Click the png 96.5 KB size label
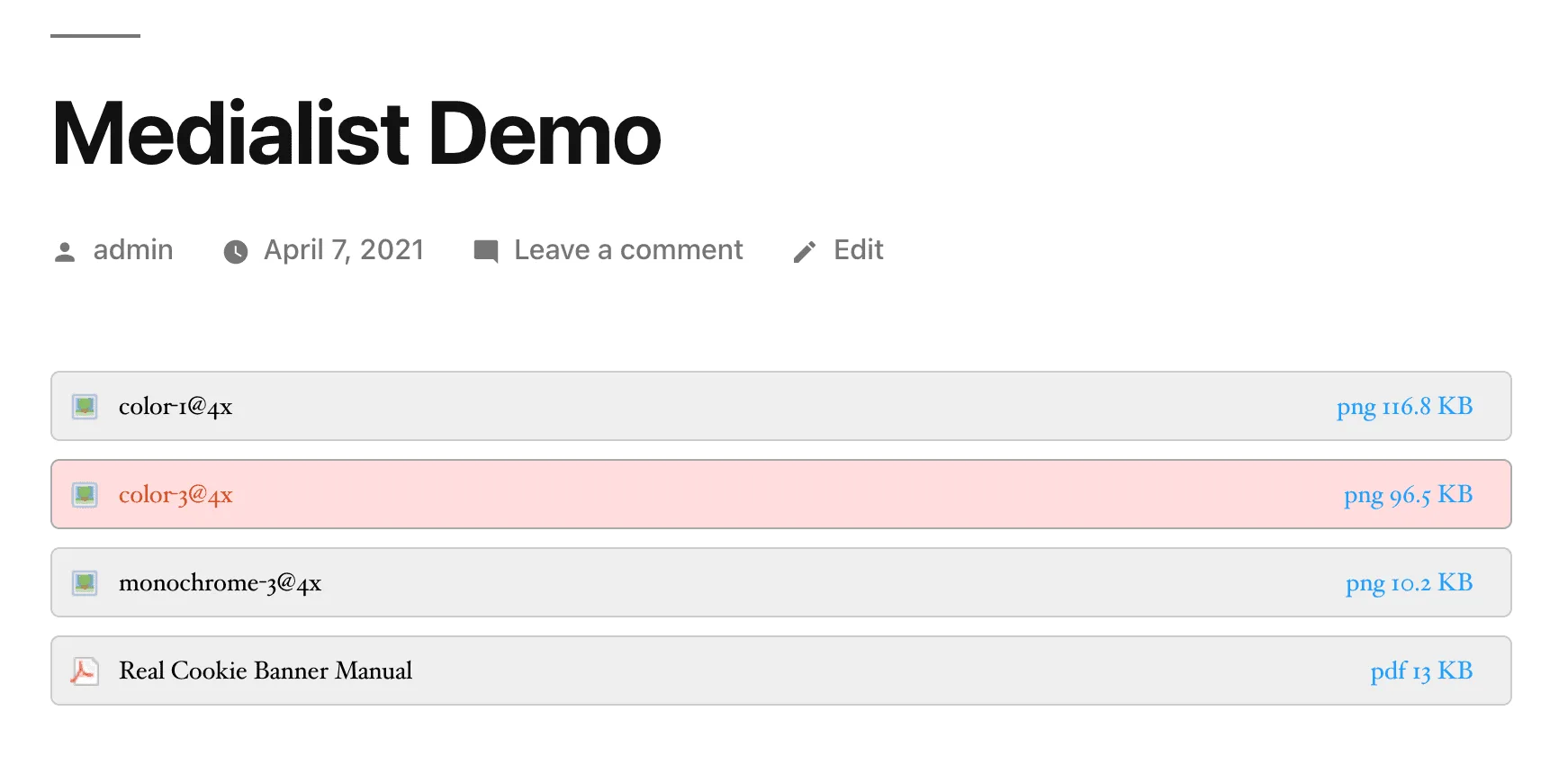Viewport: 1568px width, 765px height. coord(1408,495)
